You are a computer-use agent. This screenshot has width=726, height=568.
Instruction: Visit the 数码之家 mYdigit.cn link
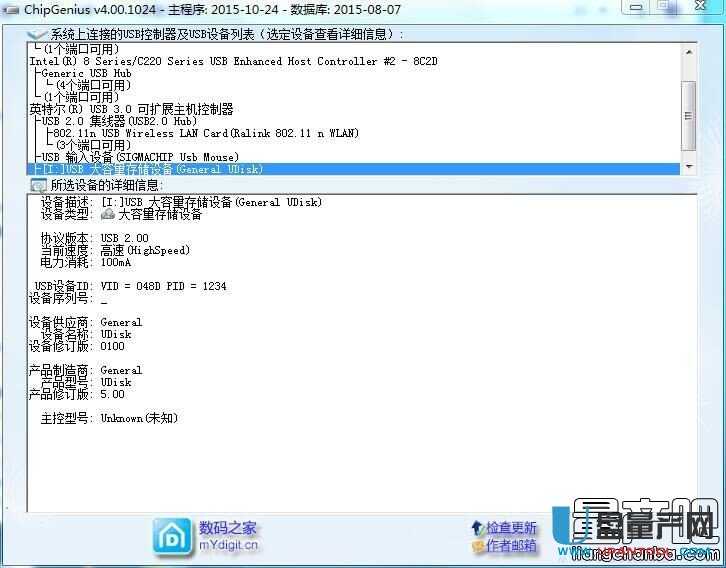pos(228,536)
